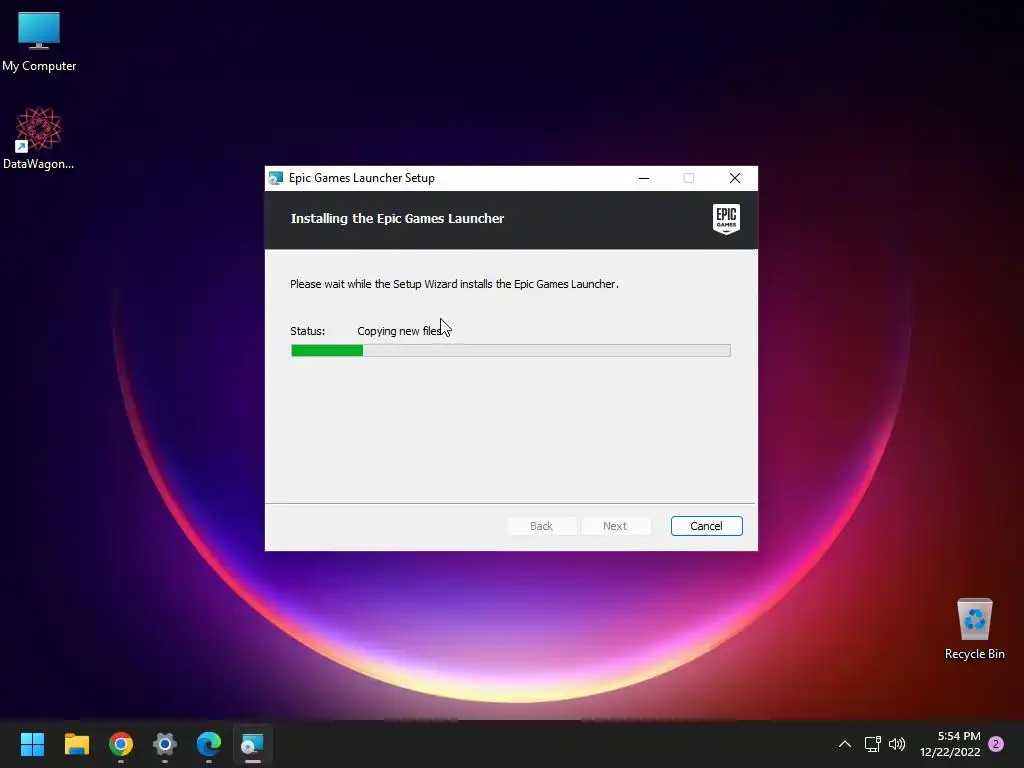Open the clock showing 5:54 PM

pyautogui.click(x=950, y=744)
